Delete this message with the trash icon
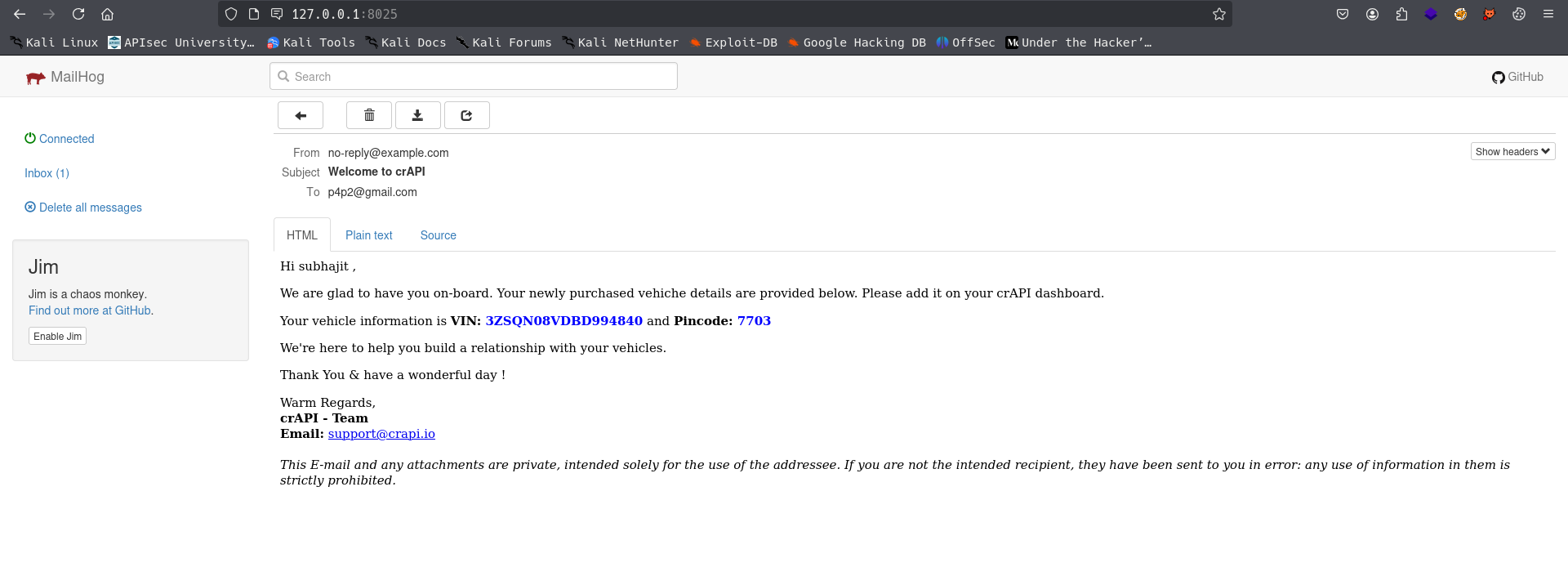This screenshot has width=1568, height=585. coord(369,115)
